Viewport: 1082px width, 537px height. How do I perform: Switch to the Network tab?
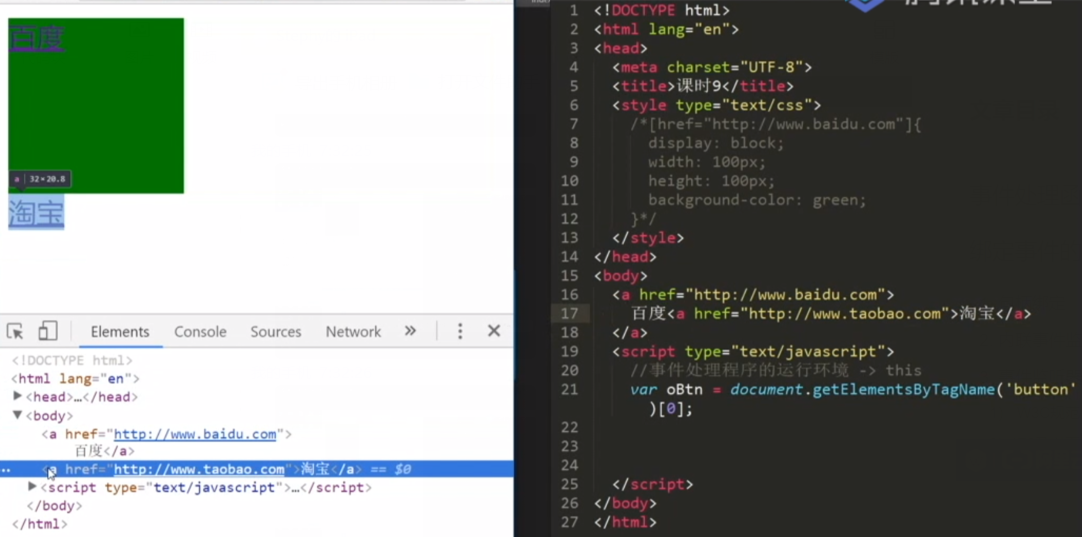(353, 332)
